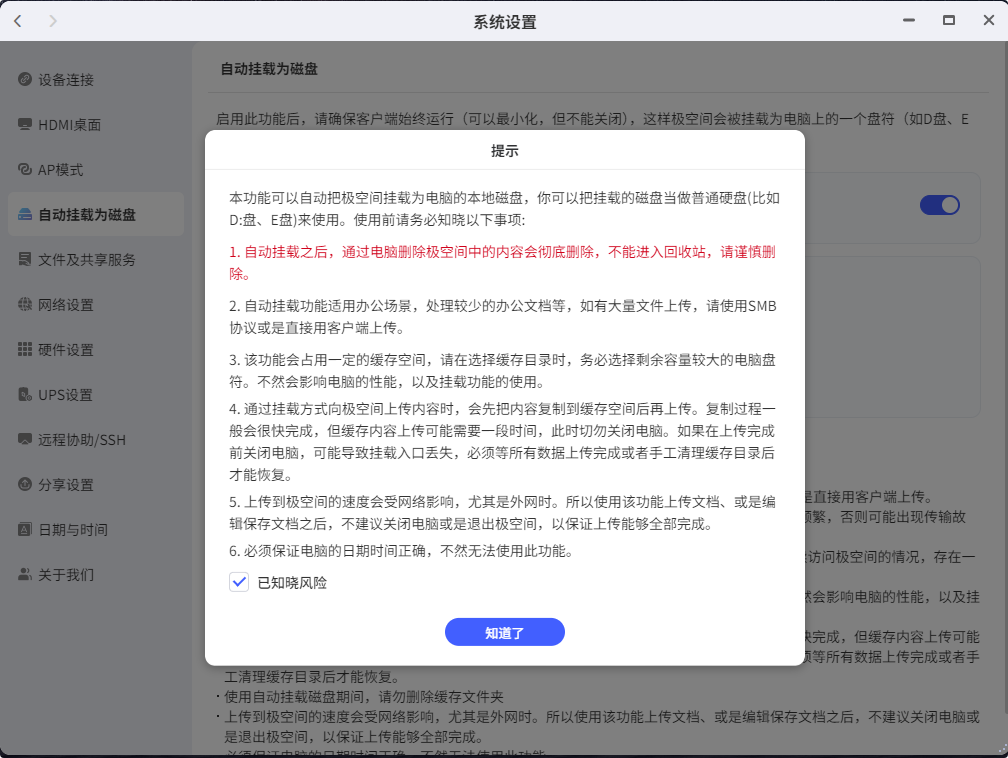
Task: Open the 分享设置 icon
Action: [x=24, y=484]
